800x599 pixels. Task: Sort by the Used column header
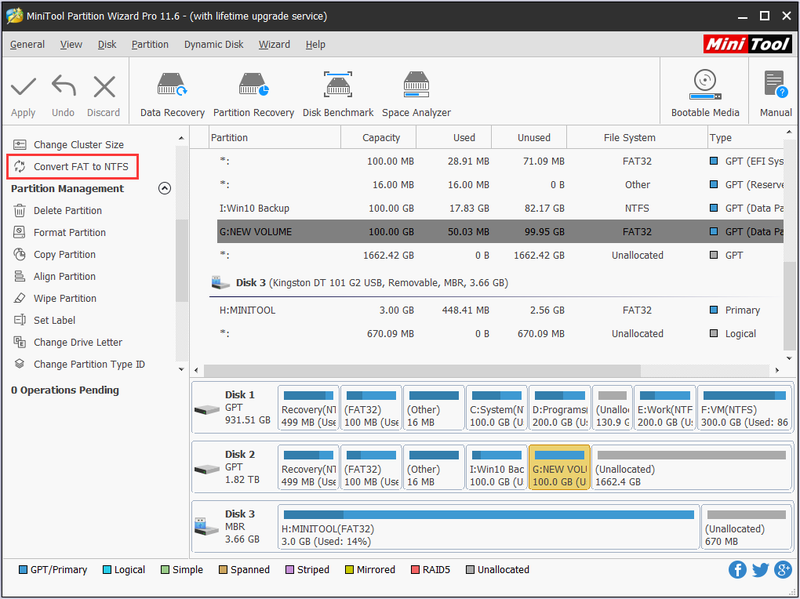(454, 138)
